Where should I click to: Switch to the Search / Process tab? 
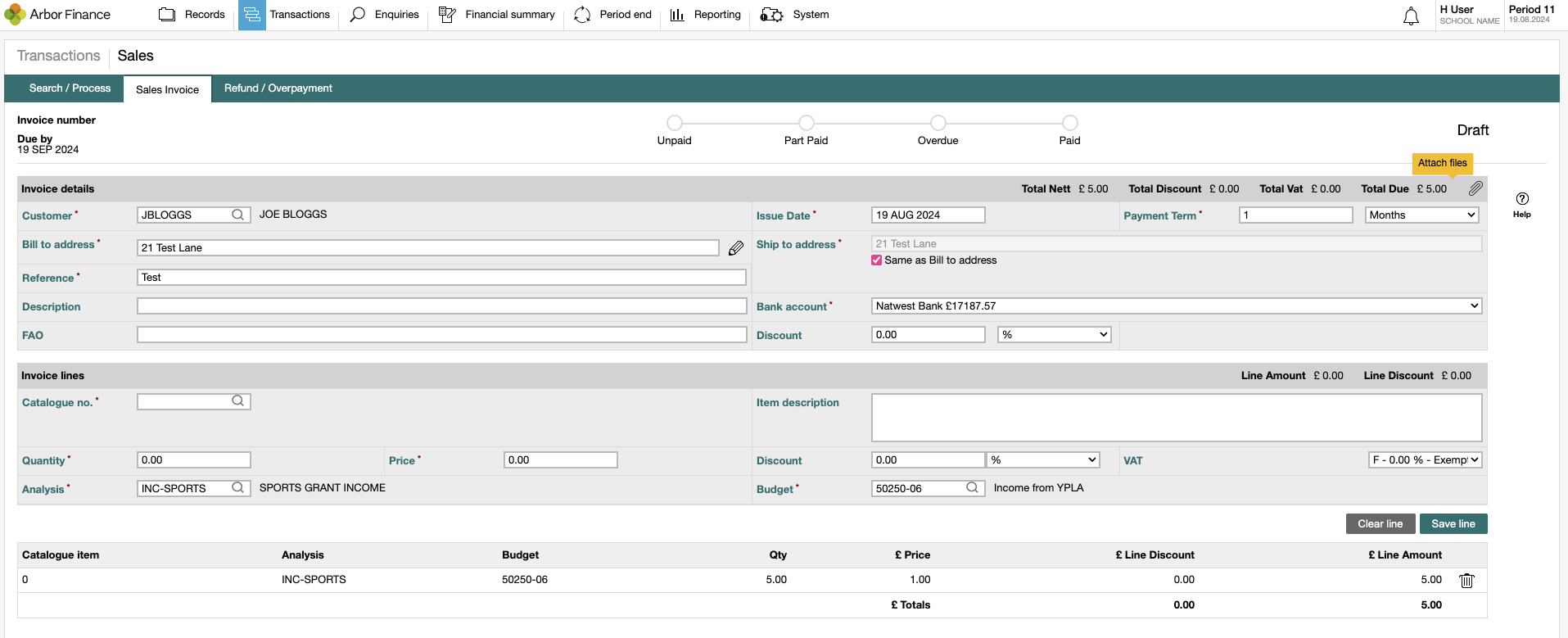tap(70, 88)
